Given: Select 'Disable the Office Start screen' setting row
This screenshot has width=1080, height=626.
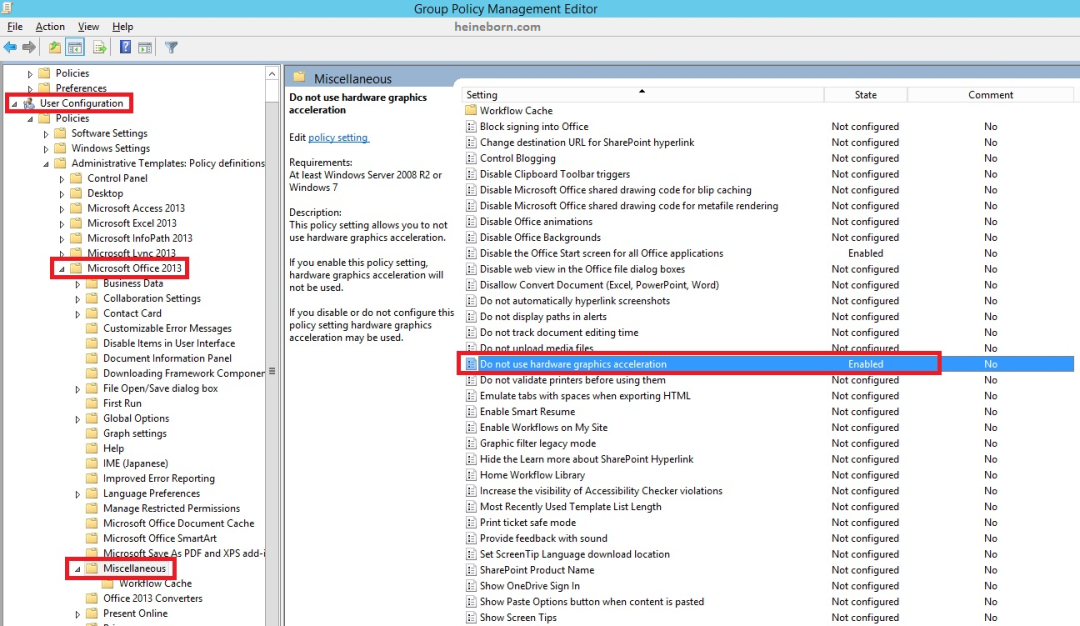Looking at the screenshot, I should coord(769,253).
